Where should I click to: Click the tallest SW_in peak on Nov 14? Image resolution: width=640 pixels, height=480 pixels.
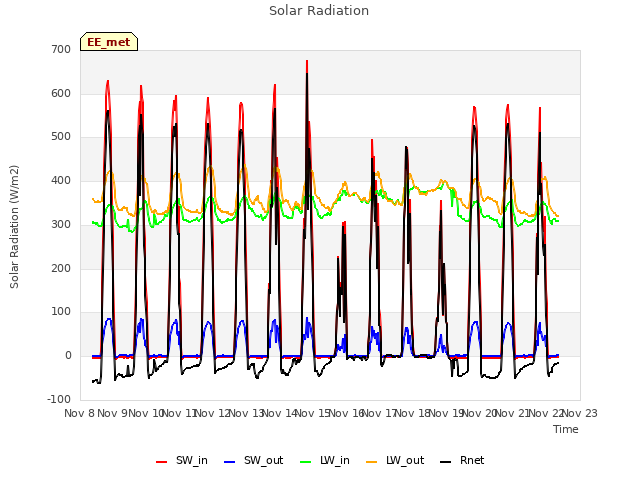click(307, 61)
